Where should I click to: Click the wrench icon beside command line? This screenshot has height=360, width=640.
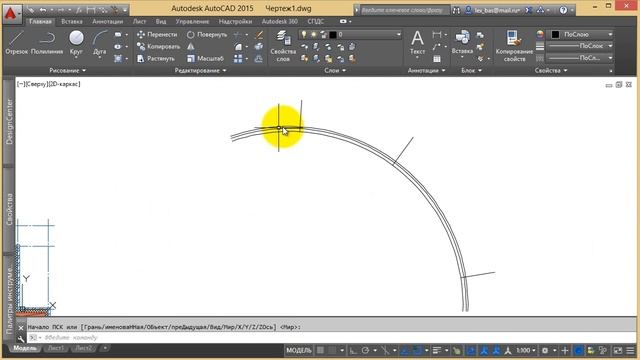pos(21,338)
